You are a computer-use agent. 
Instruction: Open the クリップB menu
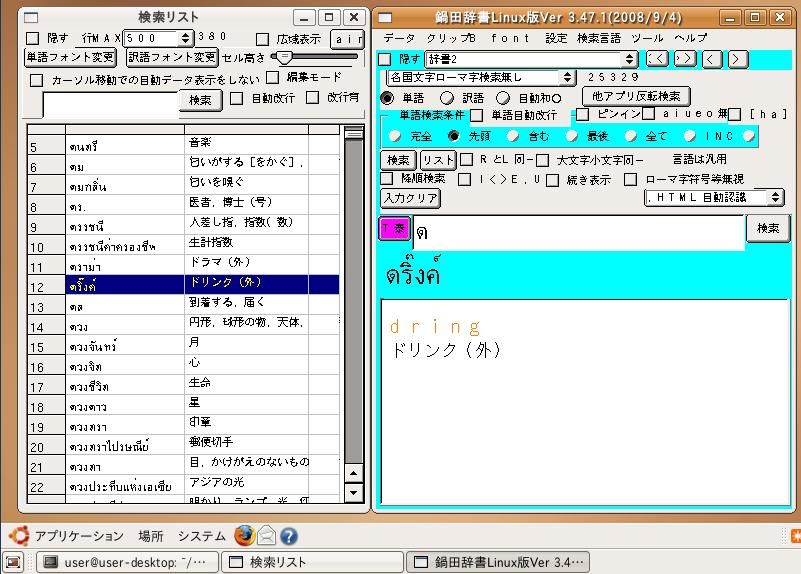pyautogui.click(x=451, y=38)
